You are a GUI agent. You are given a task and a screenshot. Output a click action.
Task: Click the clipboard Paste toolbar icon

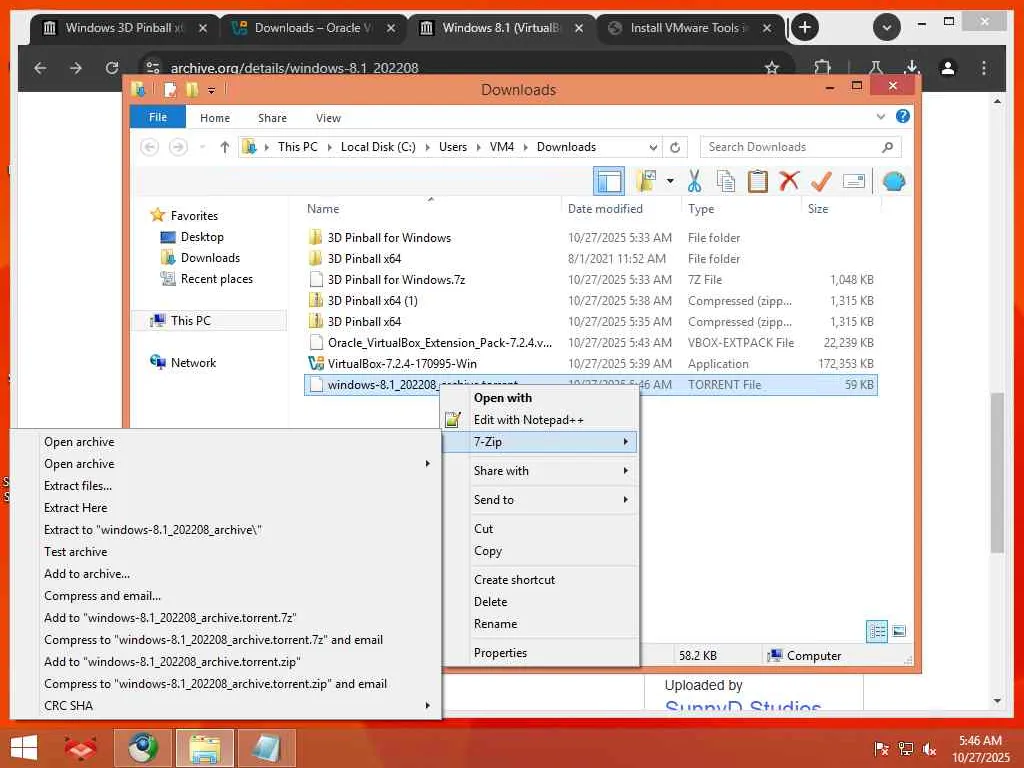pos(758,181)
